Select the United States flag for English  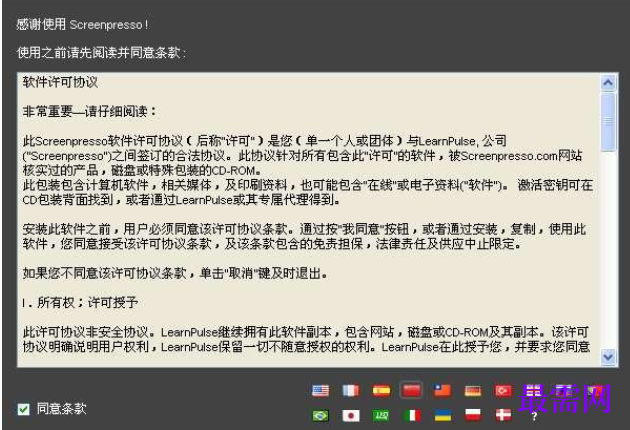(x=320, y=390)
